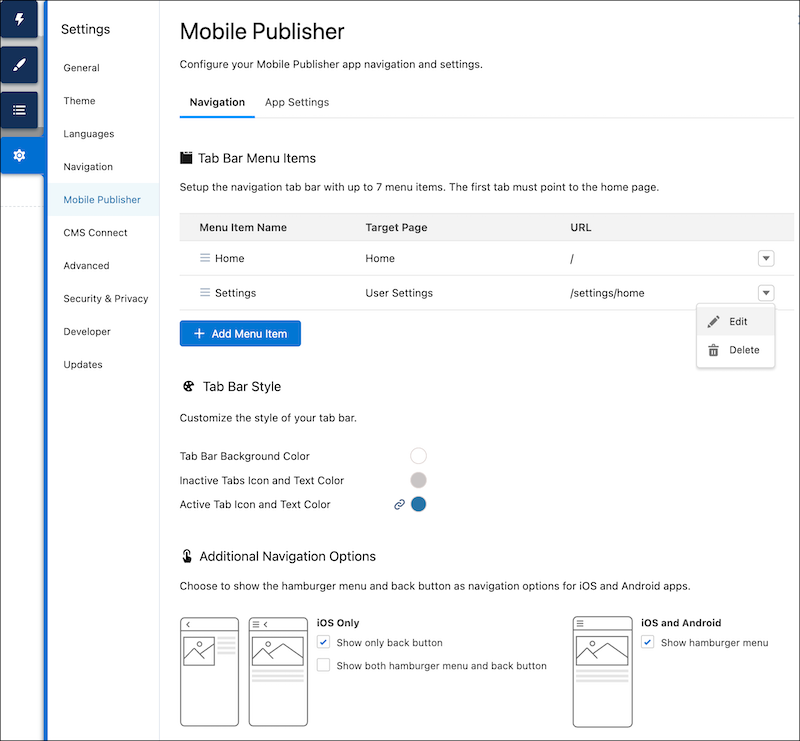Open the lightning bolt icon at top left
The height and width of the screenshot is (741, 800).
coord(18,20)
